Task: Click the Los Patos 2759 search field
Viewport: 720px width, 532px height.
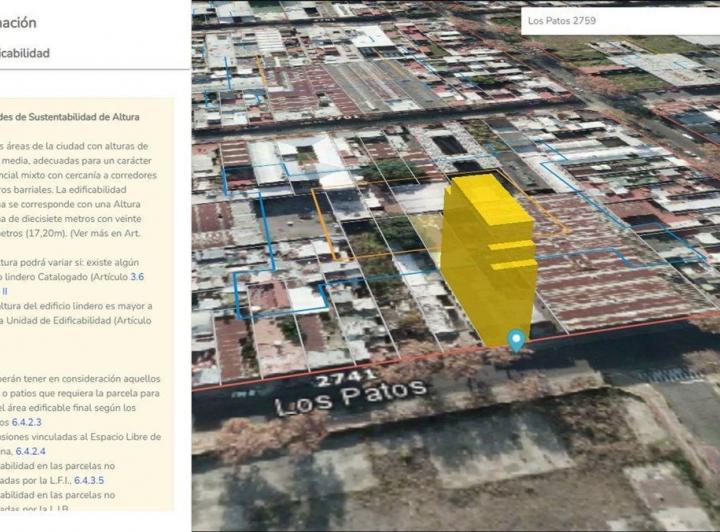Action: pos(615,21)
